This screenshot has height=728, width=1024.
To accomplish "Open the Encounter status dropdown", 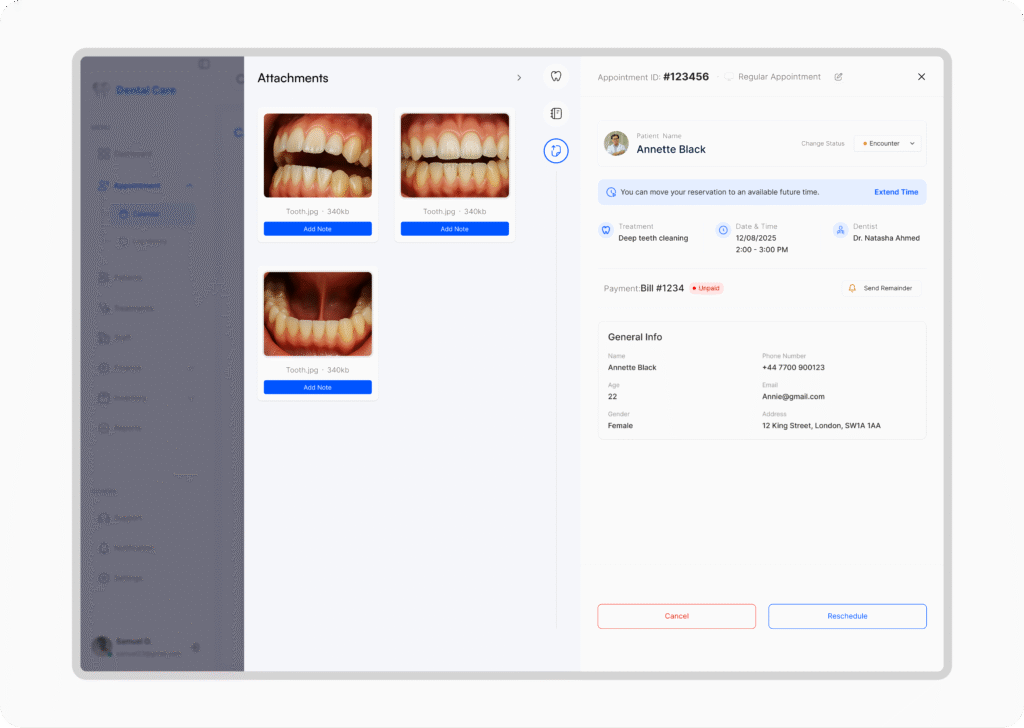I will (x=886, y=143).
